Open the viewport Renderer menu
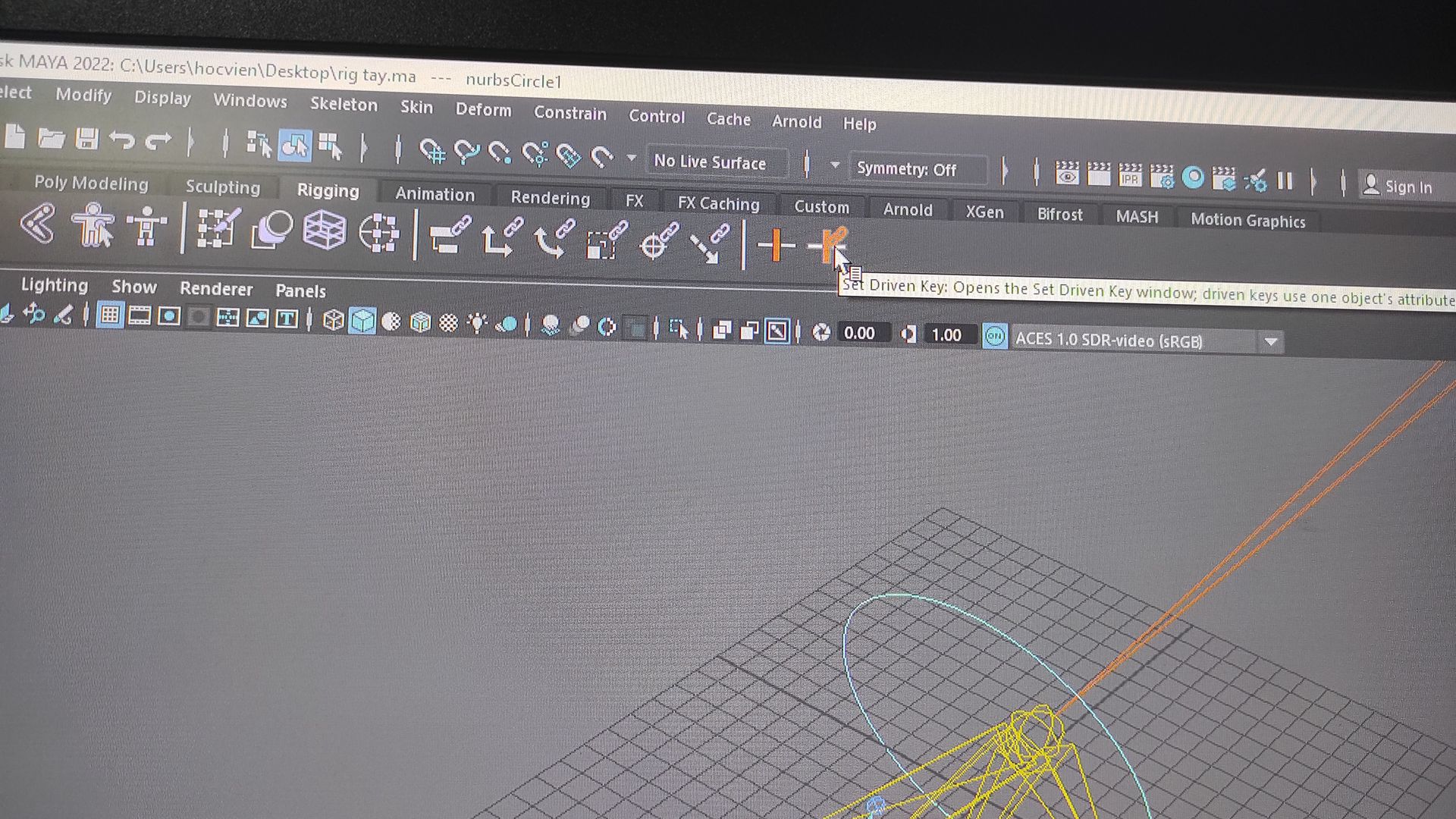Viewport: 1456px width, 819px height. 216,289
